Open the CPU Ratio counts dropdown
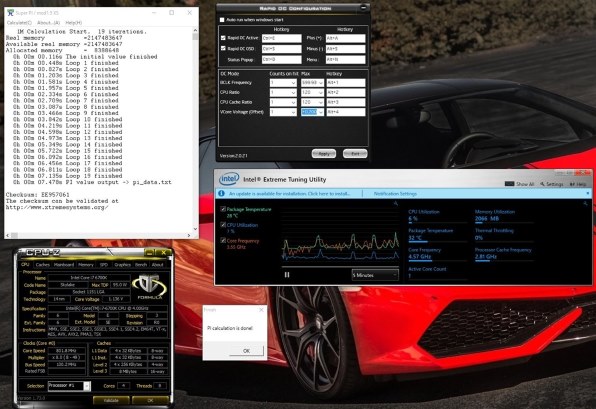The height and width of the screenshot is (409, 596). pyautogui.click(x=283, y=92)
